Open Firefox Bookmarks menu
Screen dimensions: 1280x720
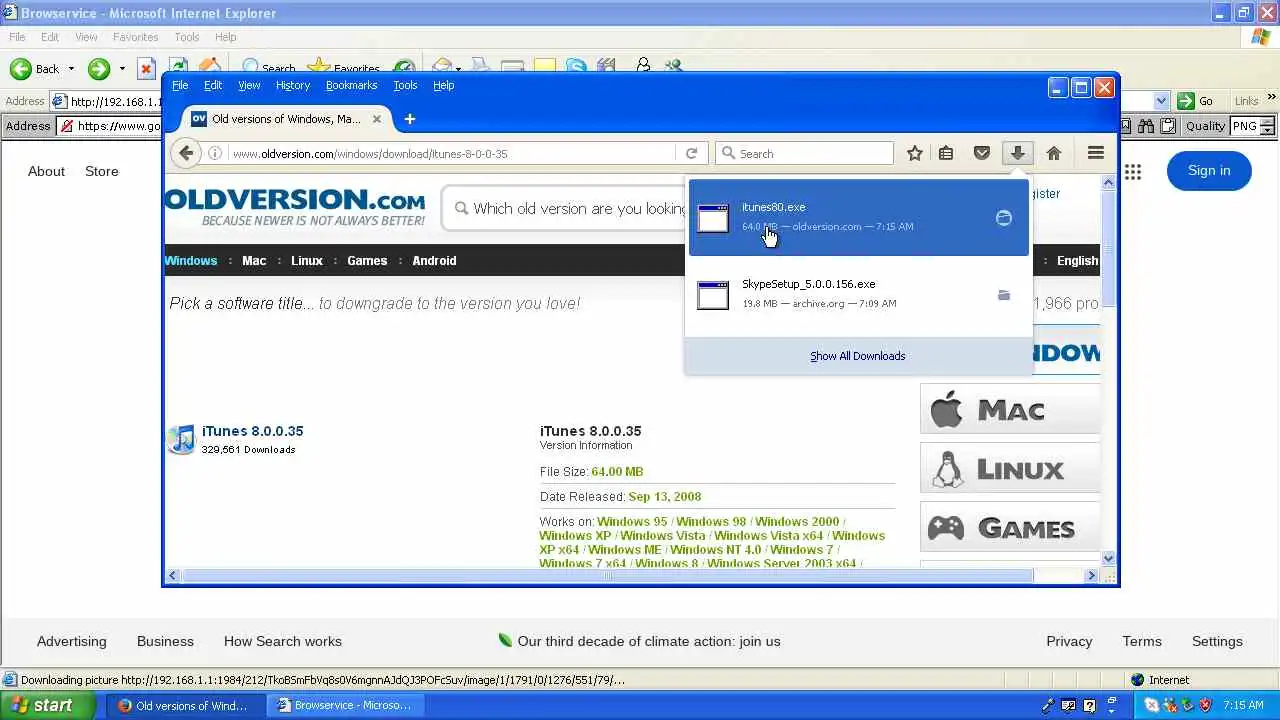coord(351,85)
